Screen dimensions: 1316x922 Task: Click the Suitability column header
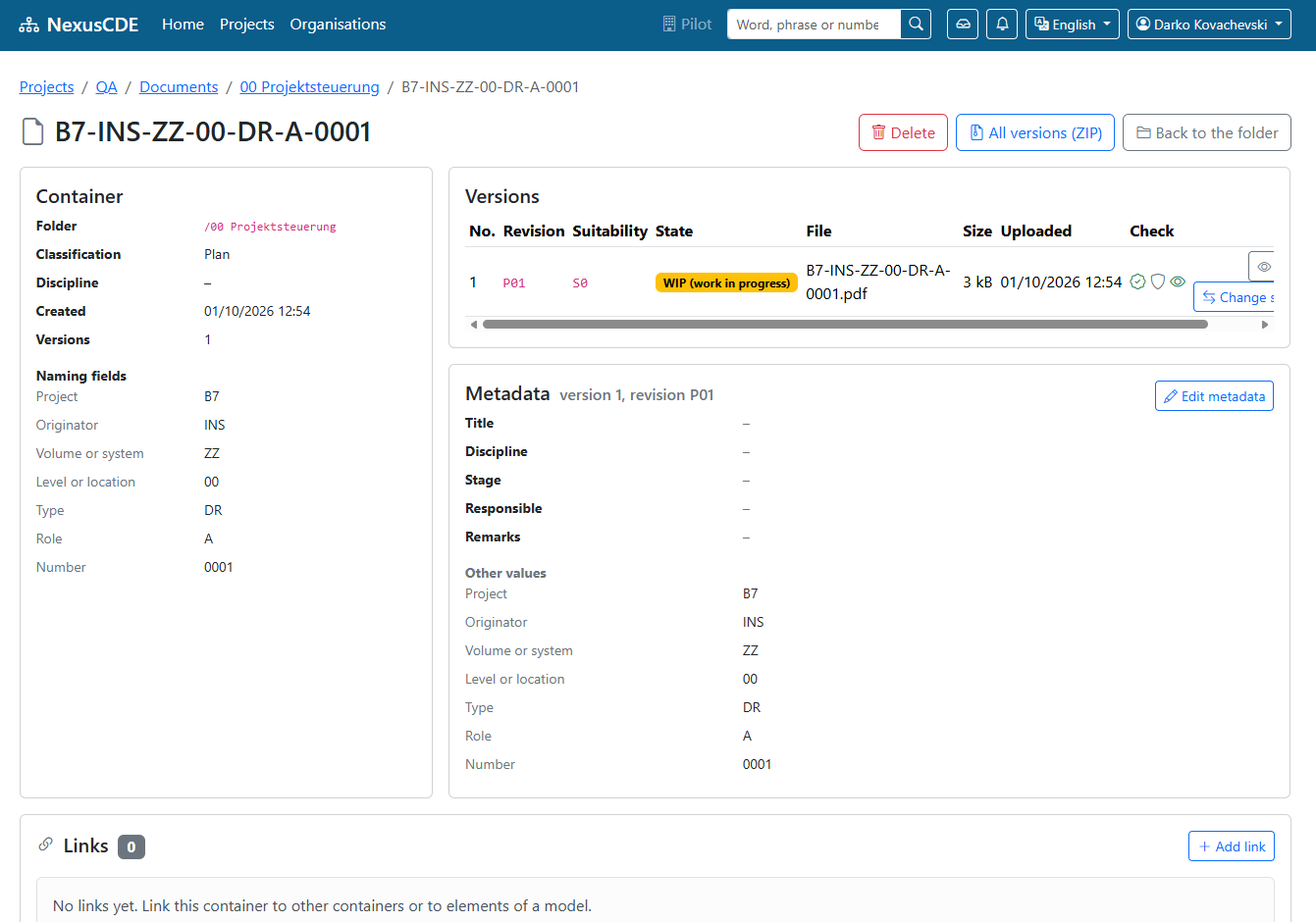point(609,231)
